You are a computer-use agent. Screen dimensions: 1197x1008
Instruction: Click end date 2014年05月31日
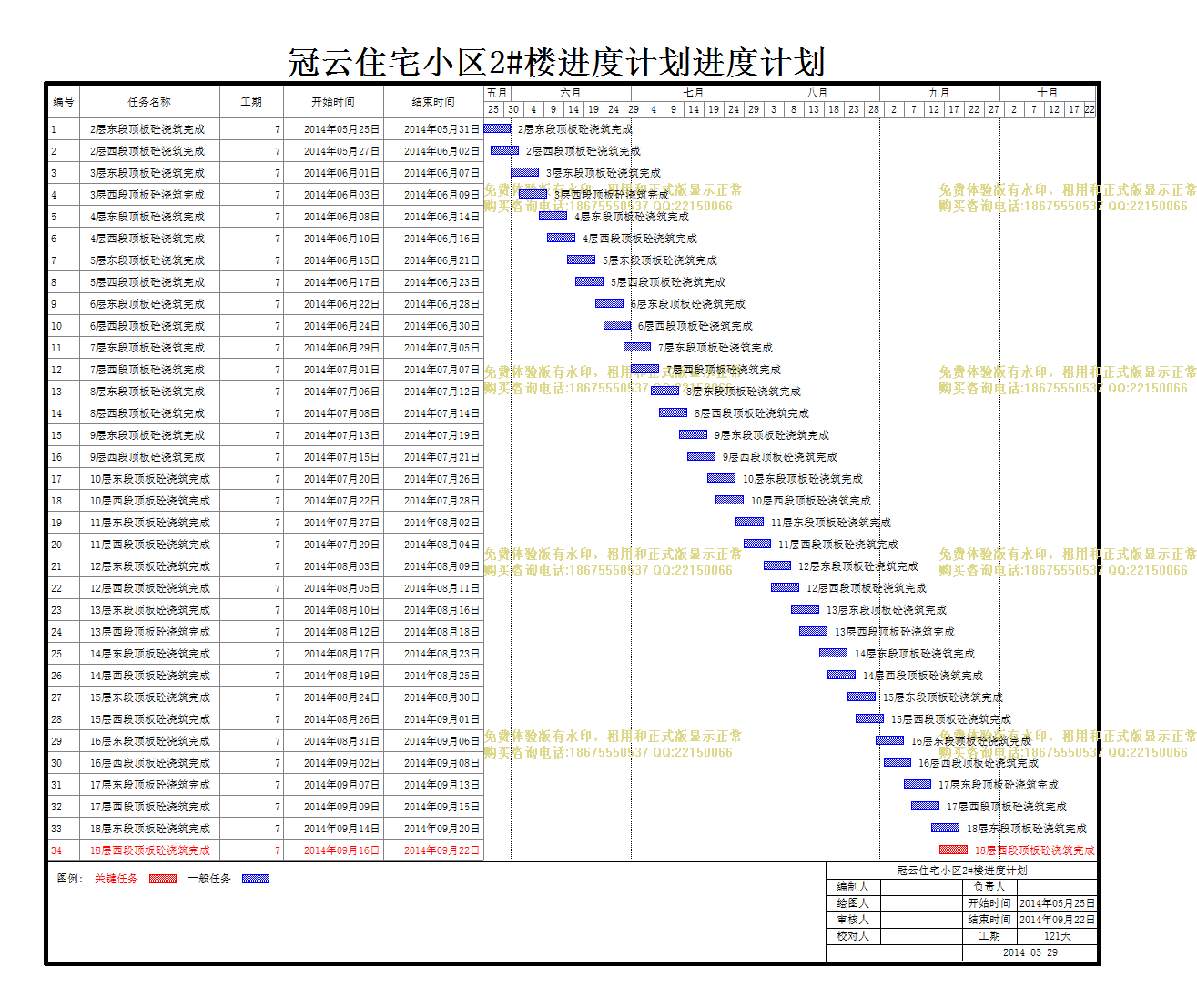[x=441, y=129]
